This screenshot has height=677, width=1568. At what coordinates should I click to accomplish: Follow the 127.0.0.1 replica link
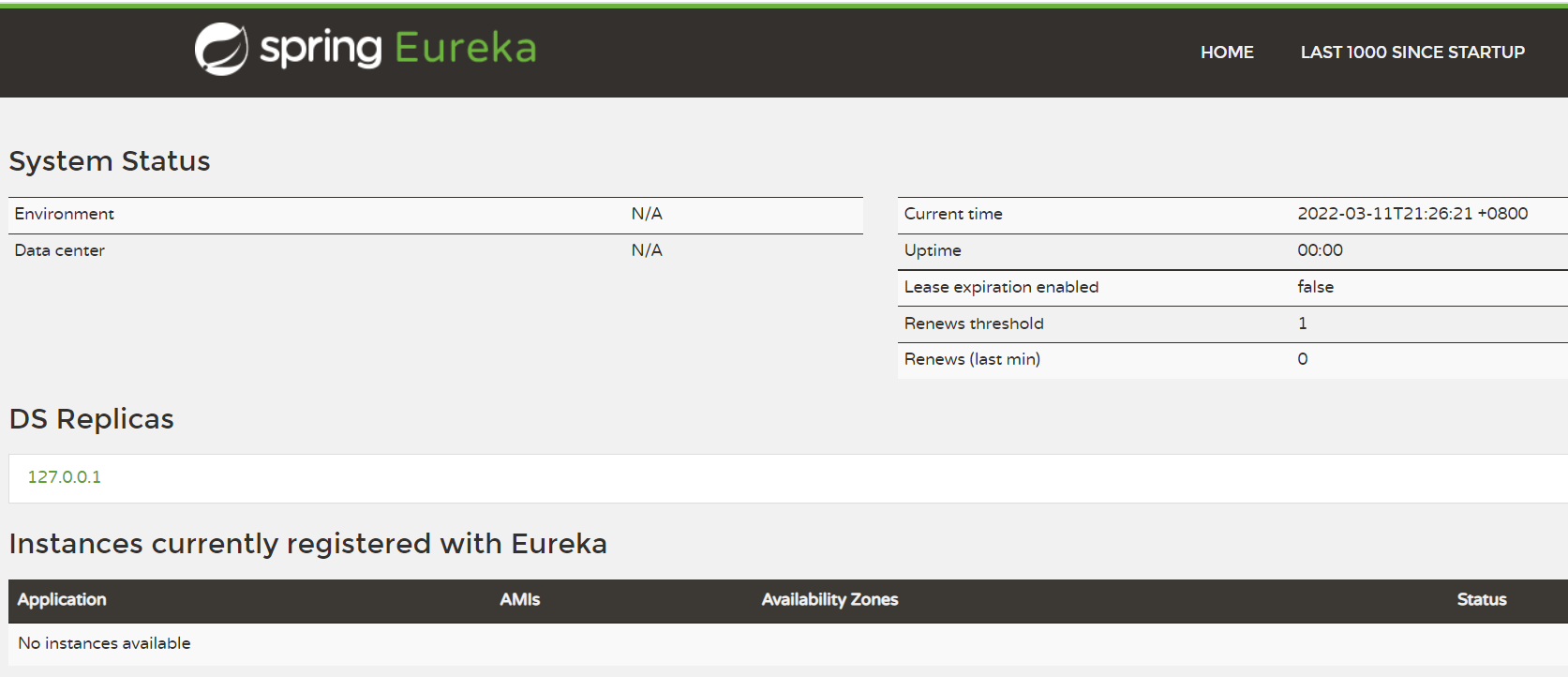(64, 477)
